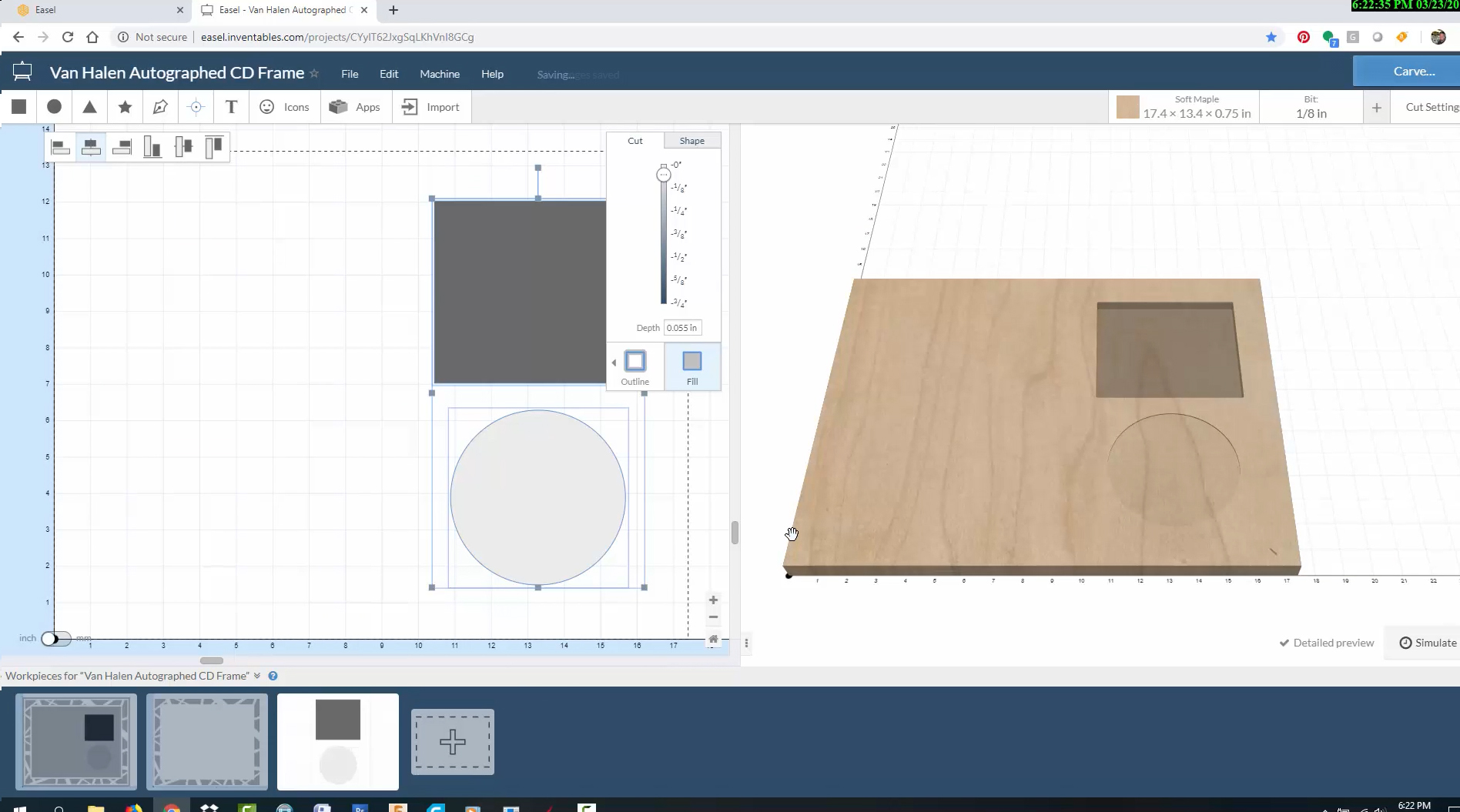
Task: Click the cut depth slider handle
Action: [x=664, y=175]
